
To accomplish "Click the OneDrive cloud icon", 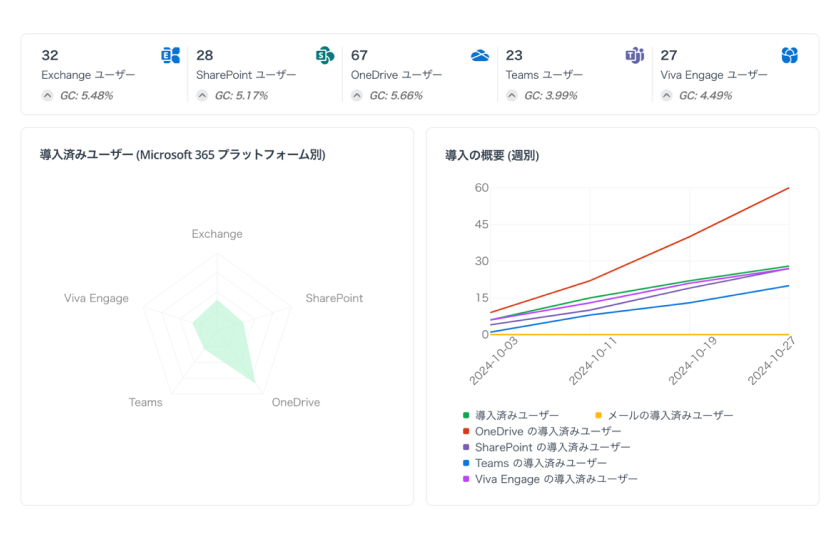I will (x=479, y=55).
